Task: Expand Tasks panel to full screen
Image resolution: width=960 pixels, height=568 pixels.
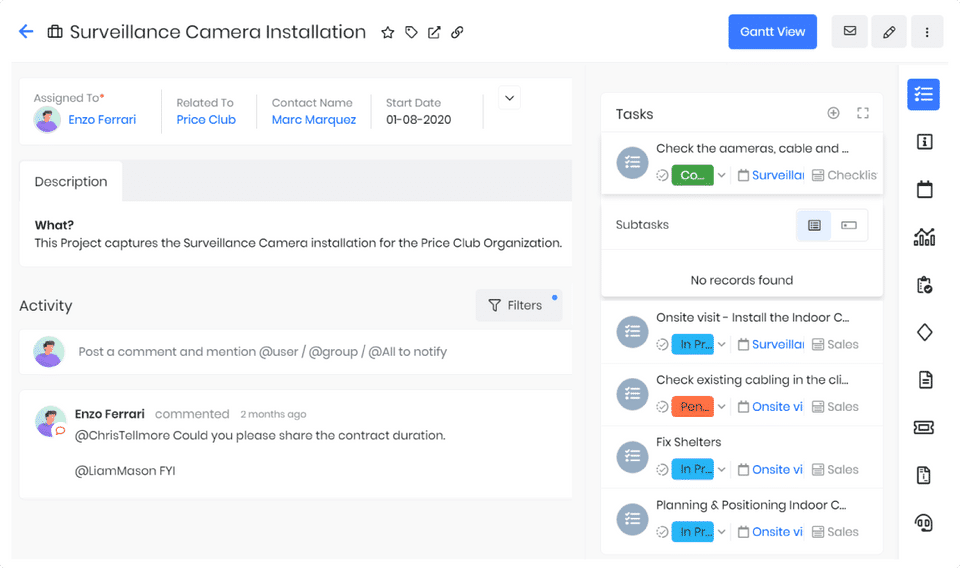Action: [x=863, y=114]
